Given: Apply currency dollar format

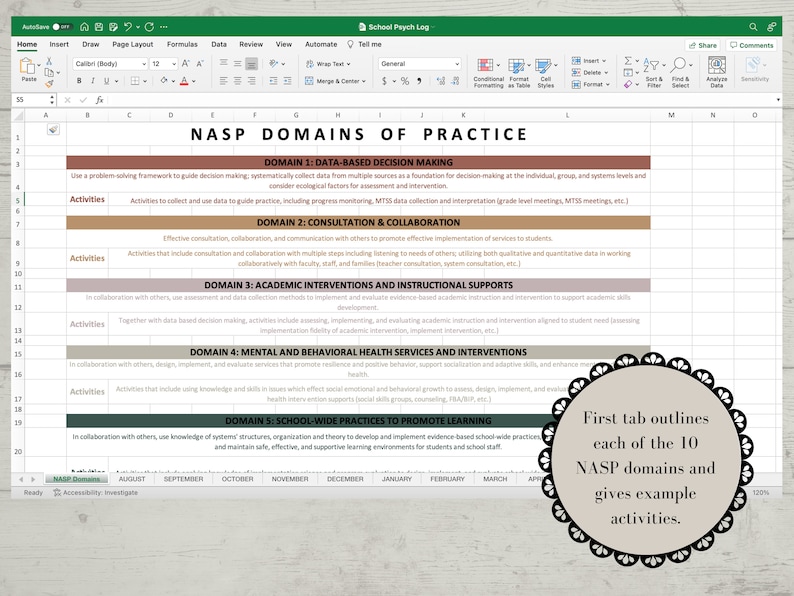Looking at the screenshot, I should point(384,81).
